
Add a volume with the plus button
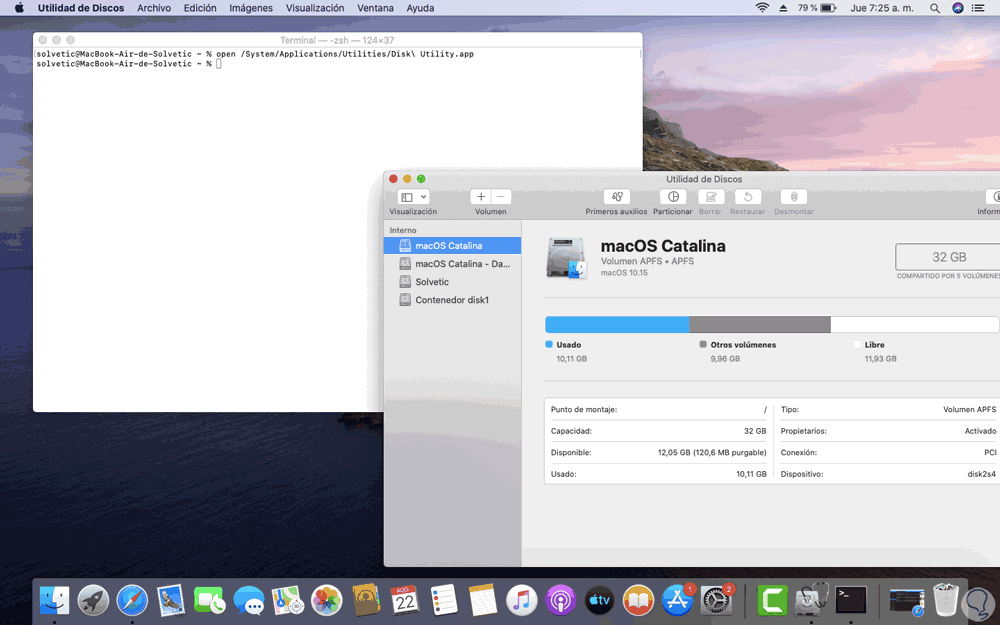pyautogui.click(x=481, y=197)
